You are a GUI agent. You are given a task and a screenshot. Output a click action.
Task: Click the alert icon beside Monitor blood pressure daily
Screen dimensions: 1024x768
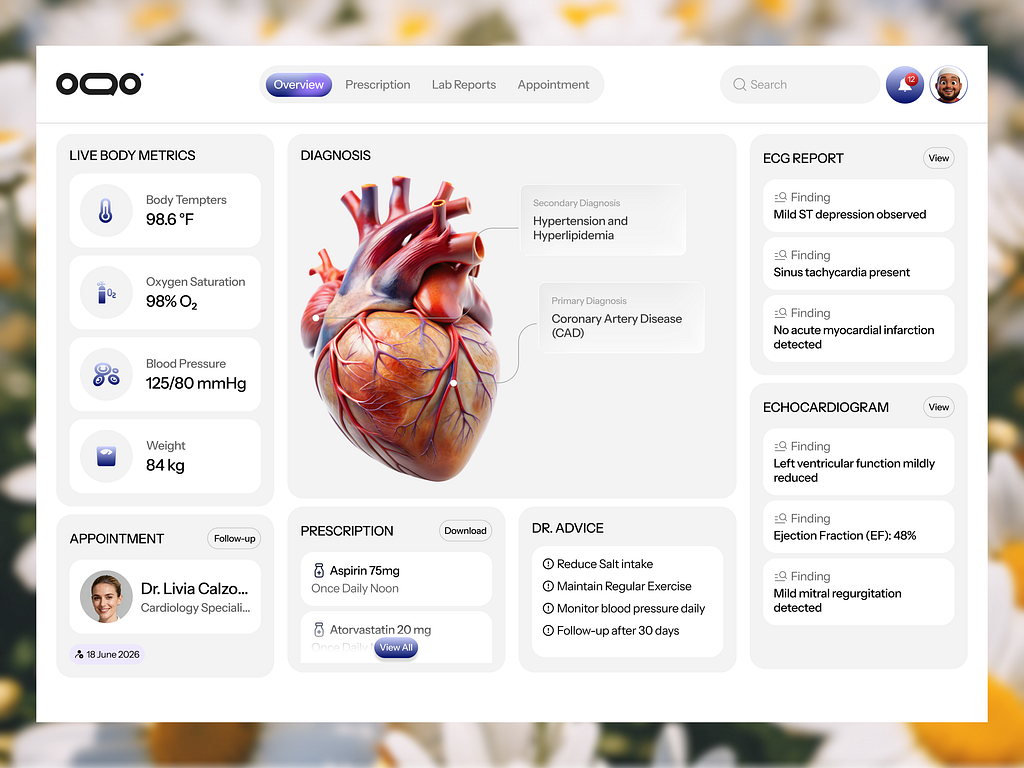coord(548,608)
